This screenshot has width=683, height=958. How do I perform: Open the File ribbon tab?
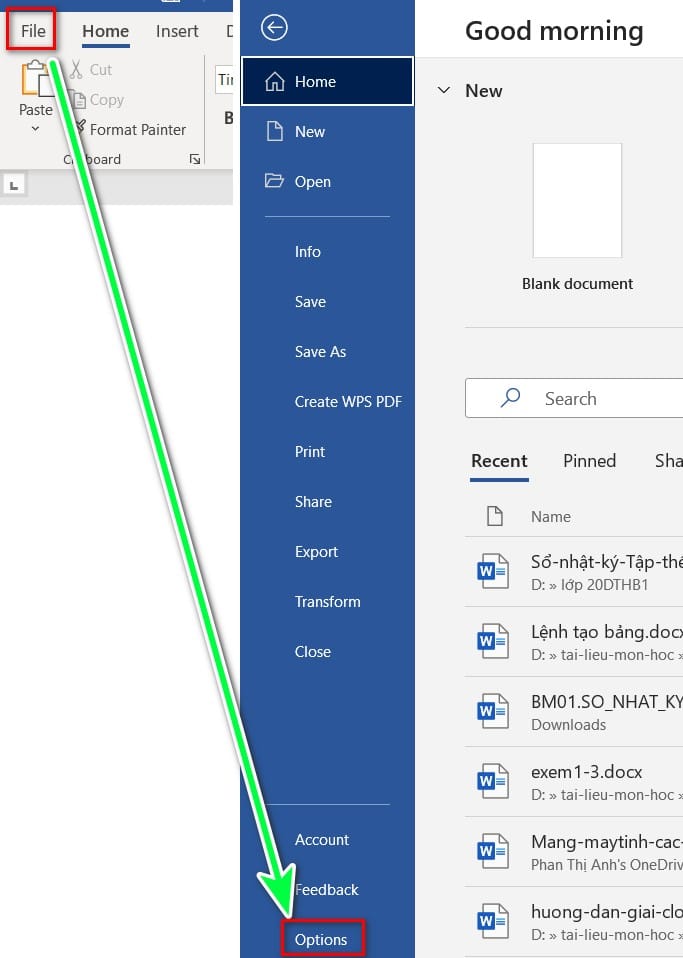[32, 31]
